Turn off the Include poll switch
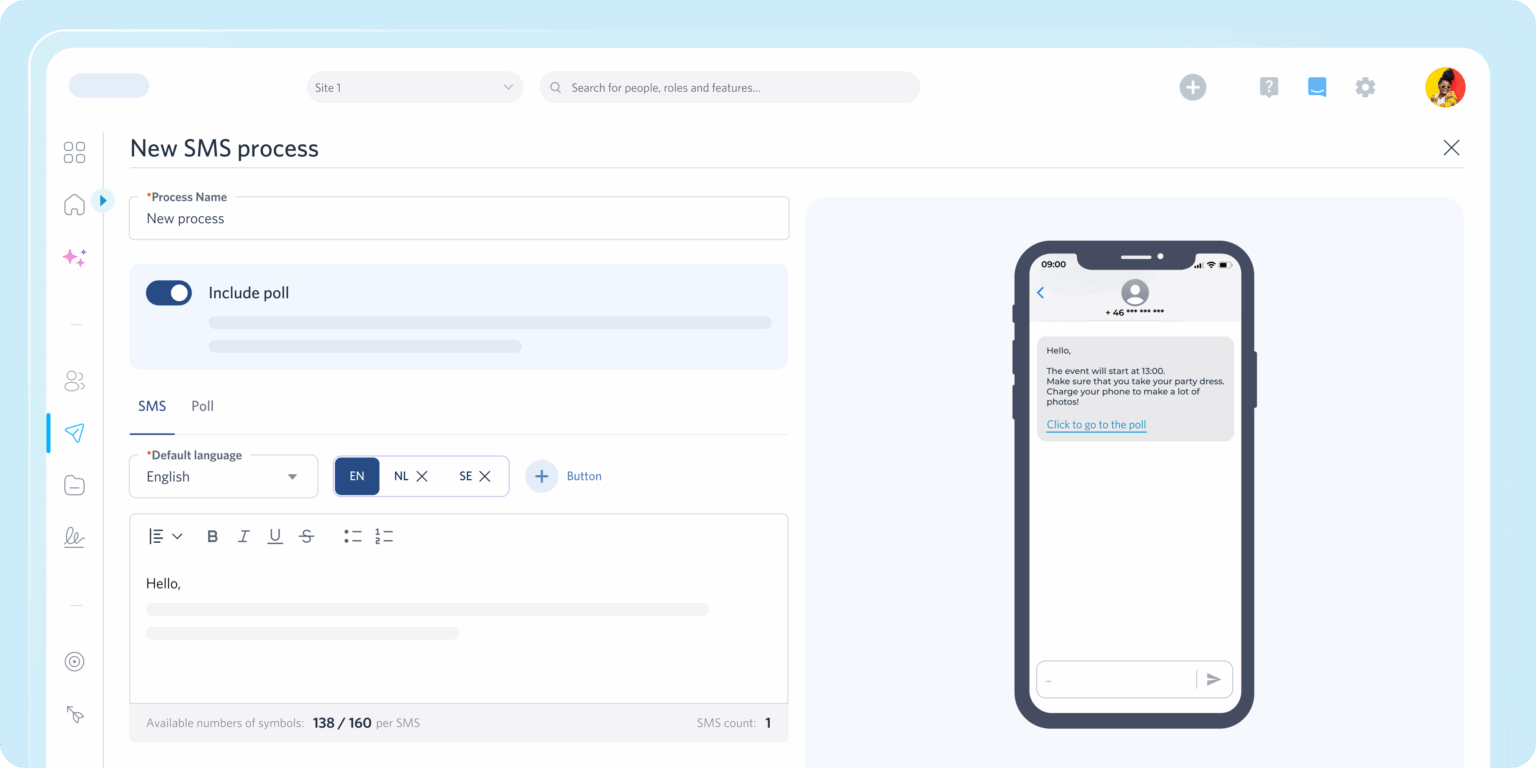 (x=169, y=293)
